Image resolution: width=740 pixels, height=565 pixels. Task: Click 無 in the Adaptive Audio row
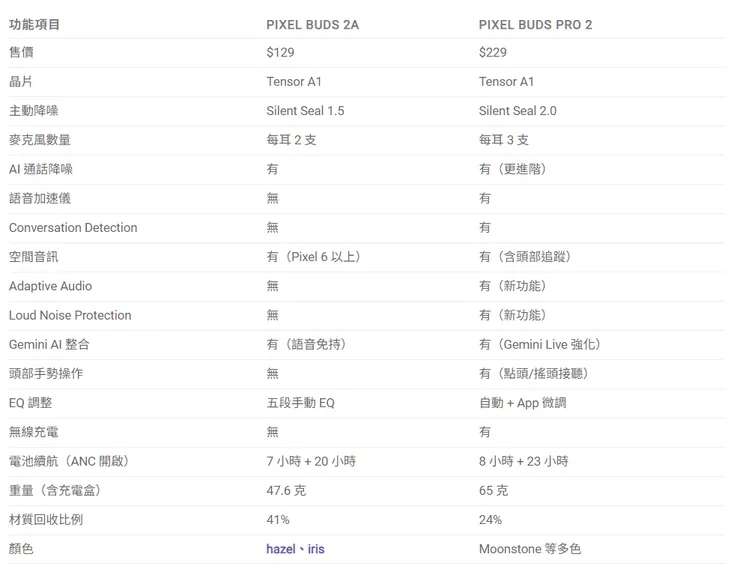tap(272, 286)
